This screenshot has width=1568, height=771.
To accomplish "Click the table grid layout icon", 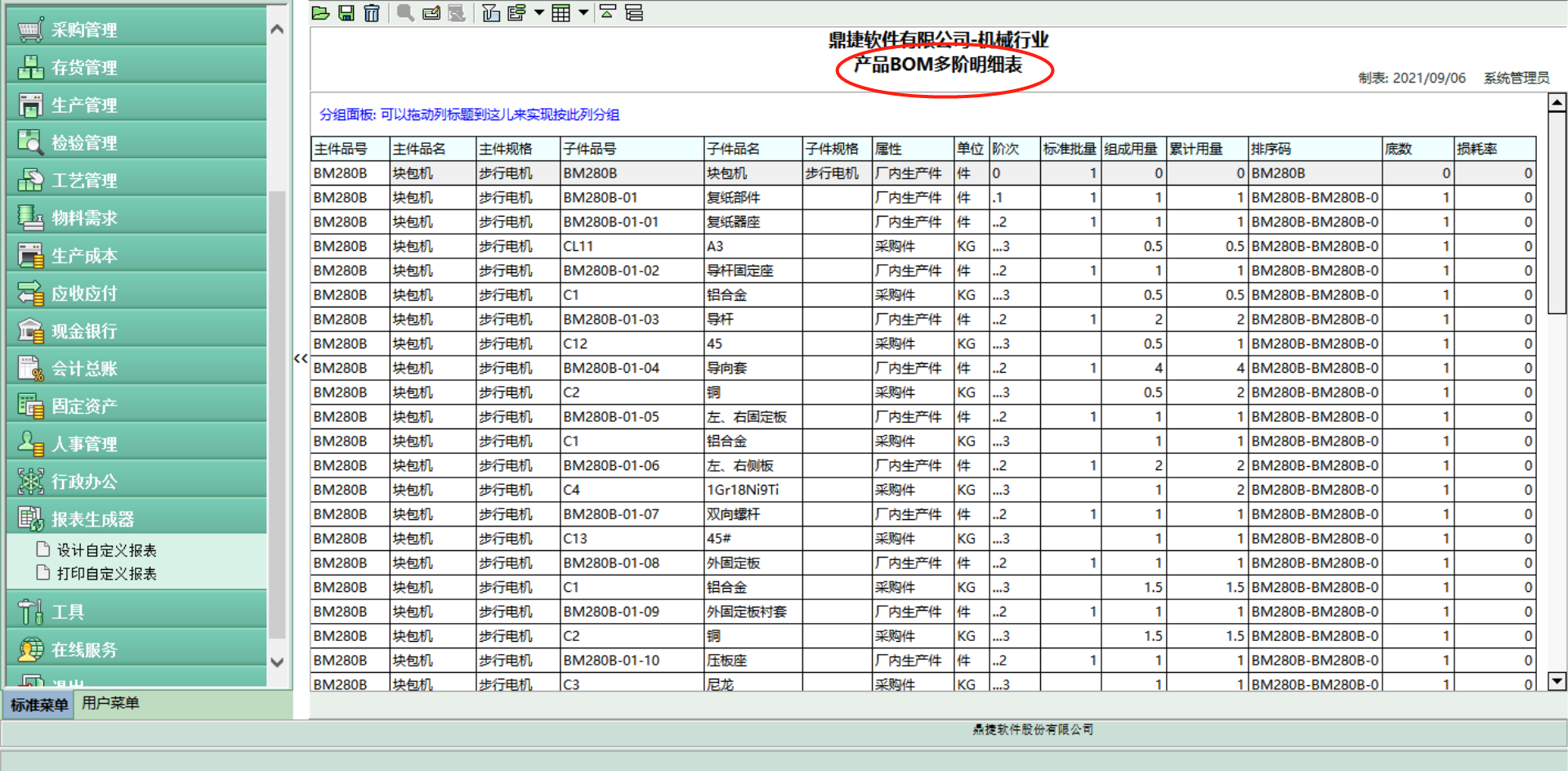I will [561, 13].
